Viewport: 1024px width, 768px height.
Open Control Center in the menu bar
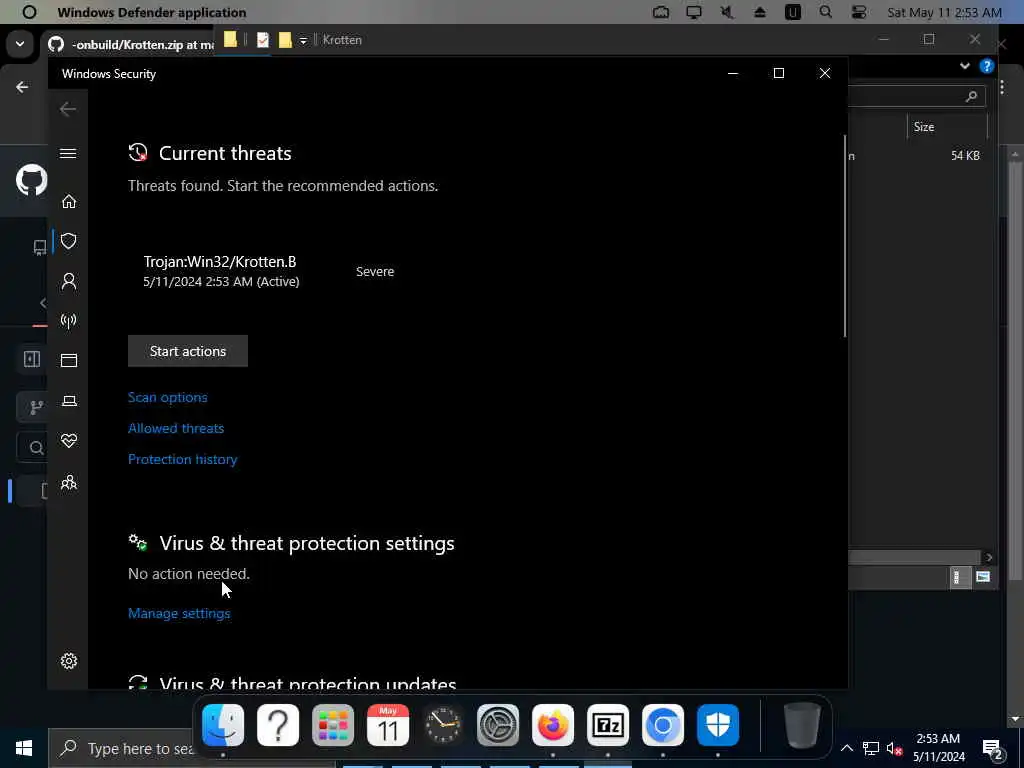coord(859,12)
